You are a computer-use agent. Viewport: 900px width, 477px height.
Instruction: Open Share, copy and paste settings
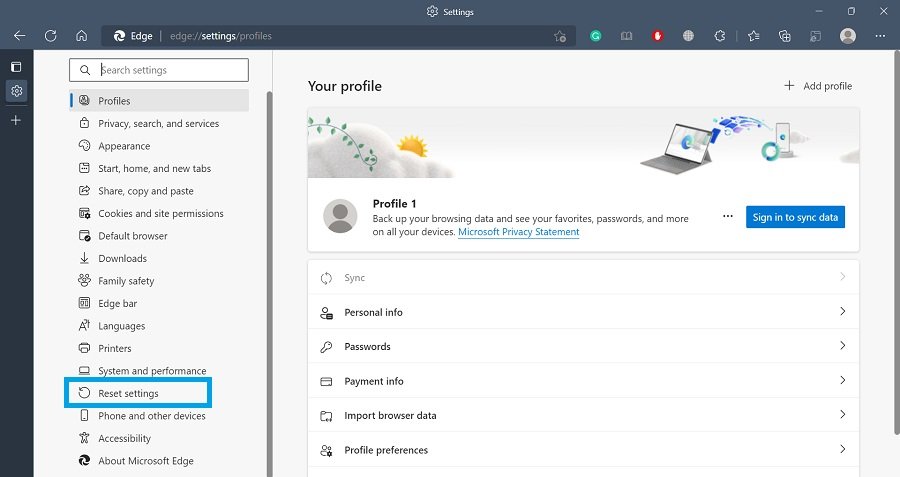[x=146, y=191]
